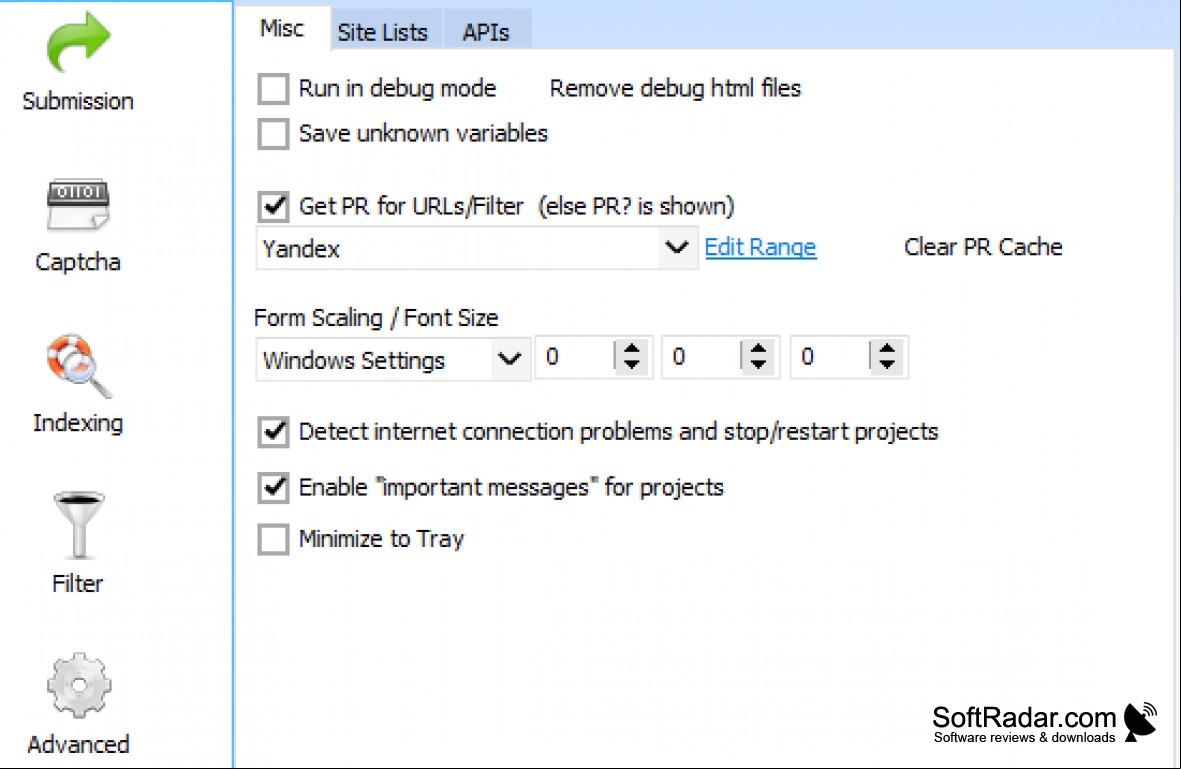Select the Captcha icon in sidebar

pos(78,204)
